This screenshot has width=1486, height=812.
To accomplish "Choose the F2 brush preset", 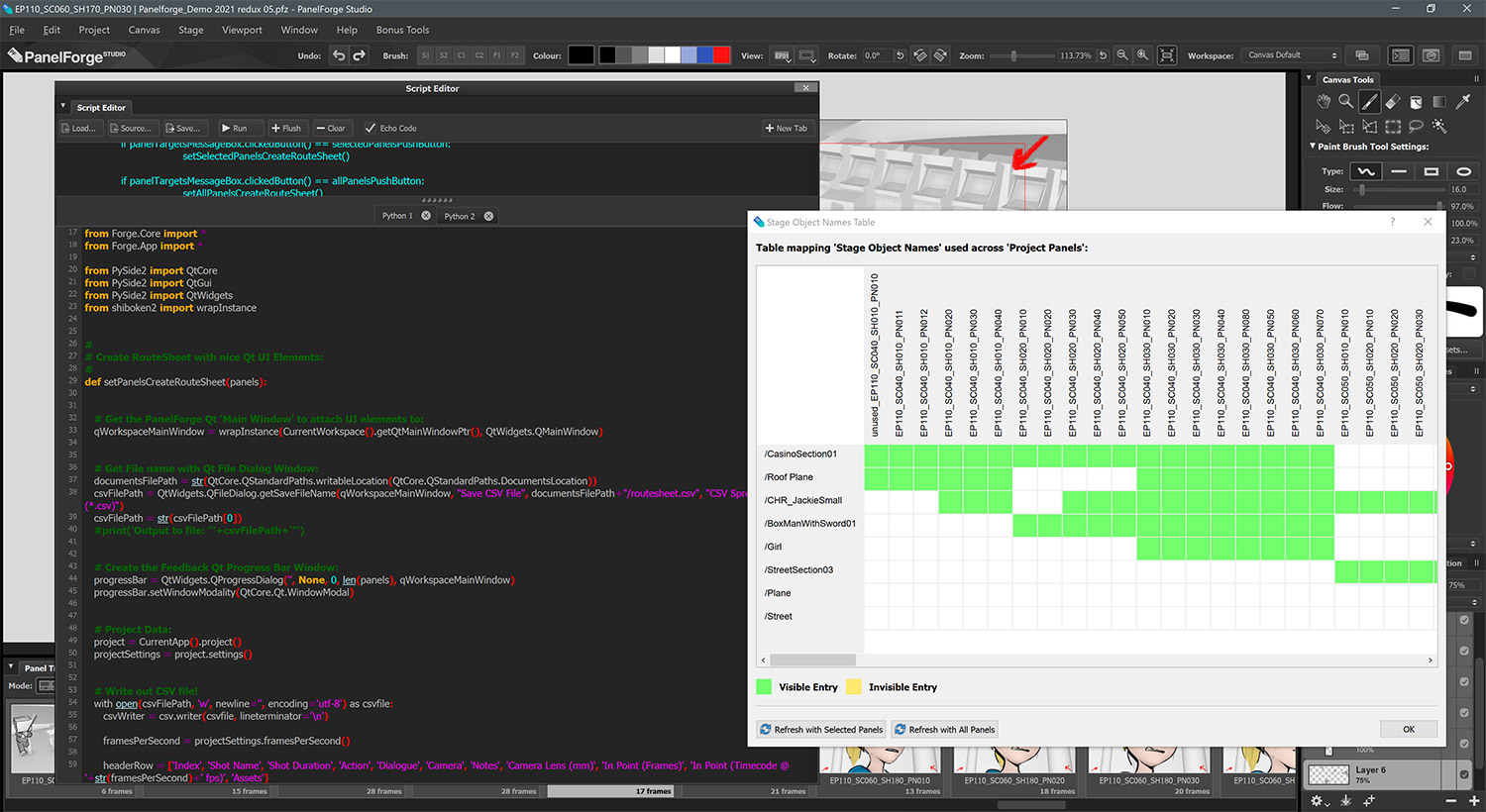I will [515, 55].
